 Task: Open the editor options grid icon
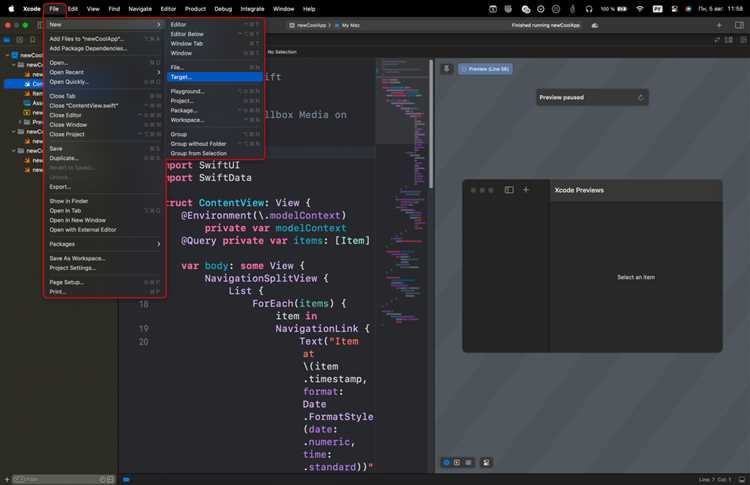[x=728, y=40]
